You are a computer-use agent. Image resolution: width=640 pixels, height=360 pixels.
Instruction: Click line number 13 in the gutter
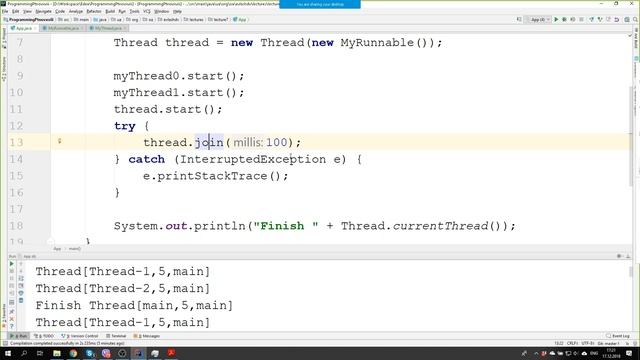coord(16,142)
